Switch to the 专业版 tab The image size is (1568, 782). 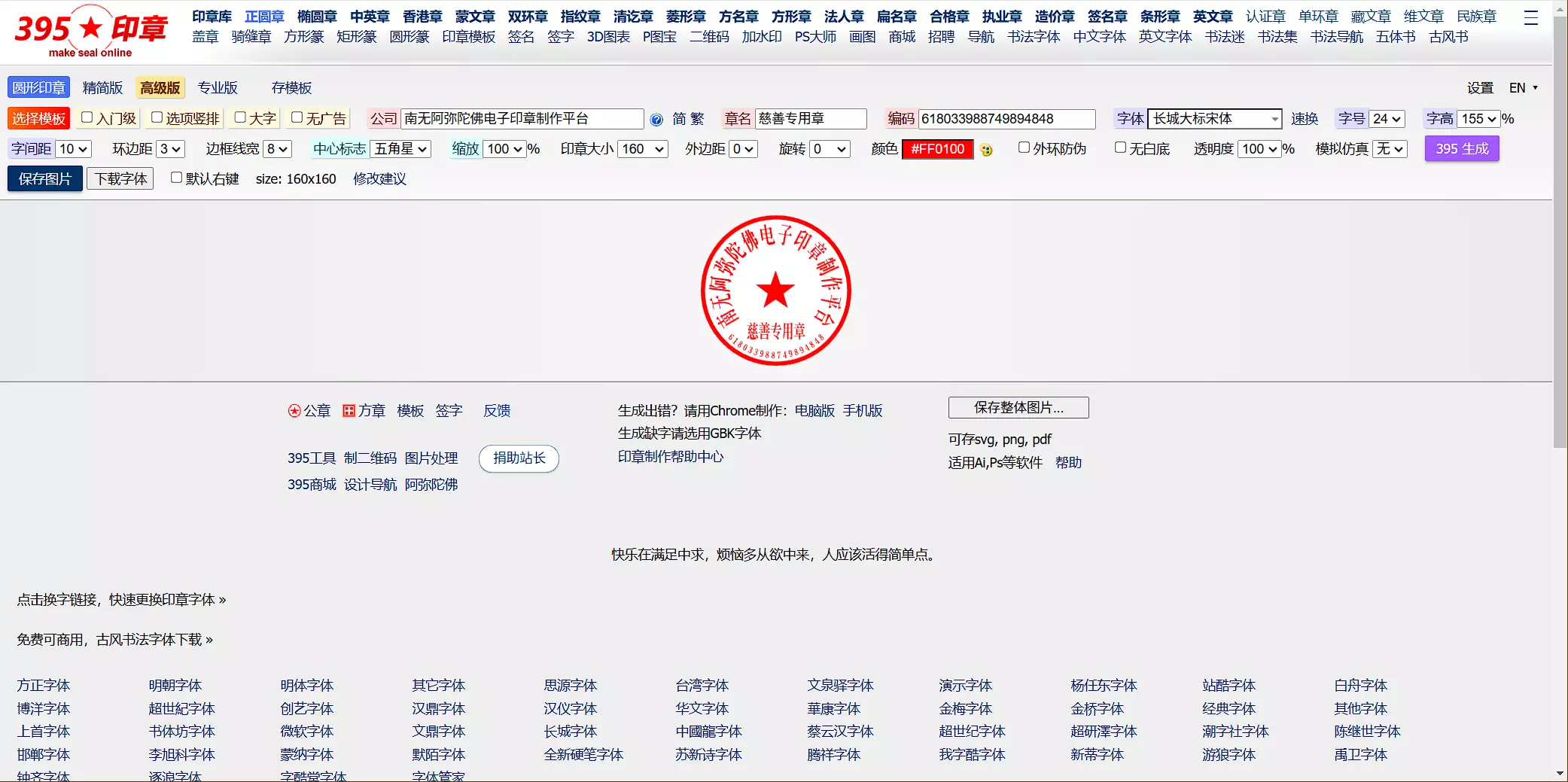pyautogui.click(x=218, y=88)
